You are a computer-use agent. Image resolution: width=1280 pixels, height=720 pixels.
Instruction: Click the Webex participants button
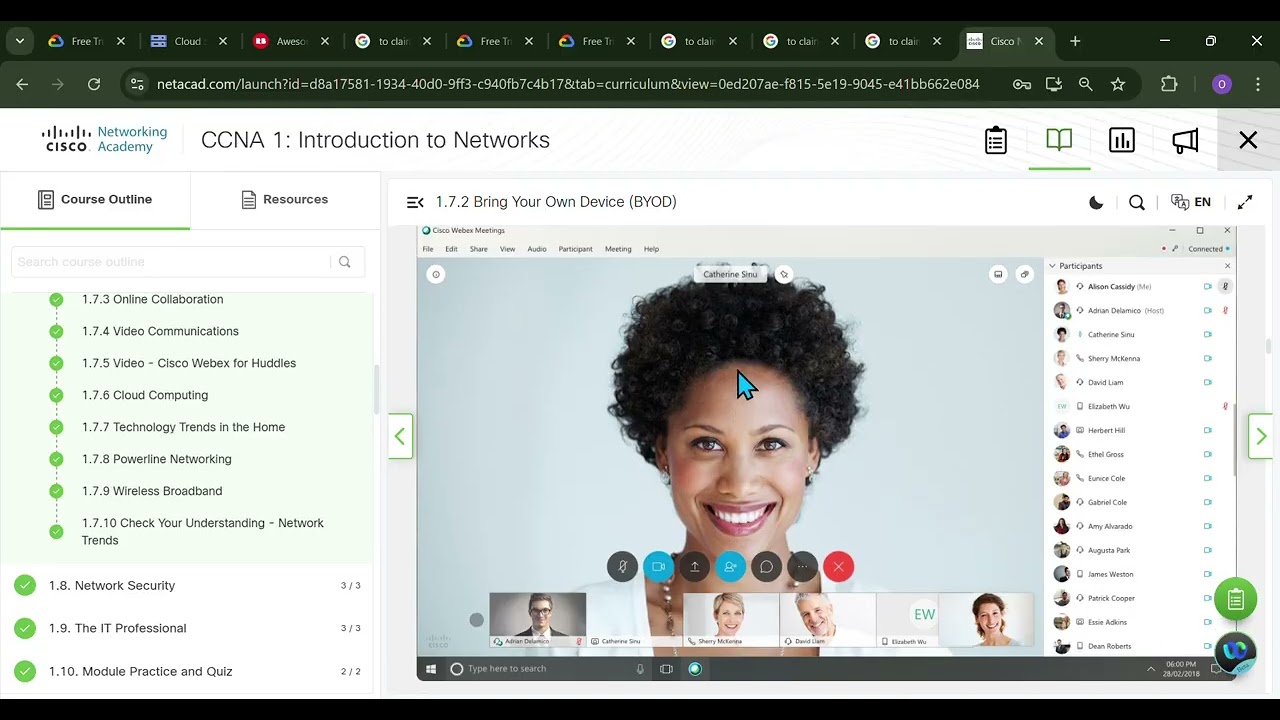click(730, 567)
